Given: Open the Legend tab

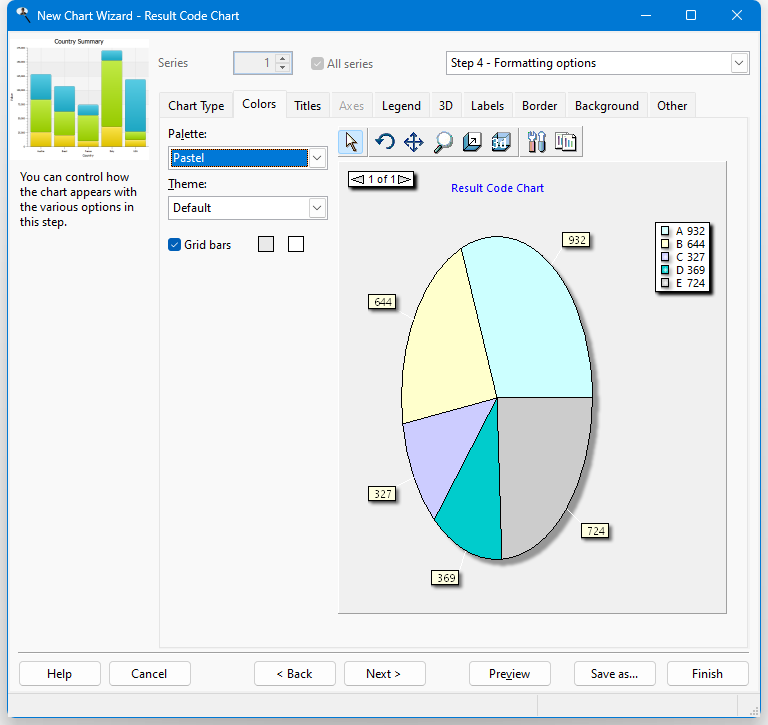Looking at the screenshot, I should pyautogui.click(x=401, y=106).
